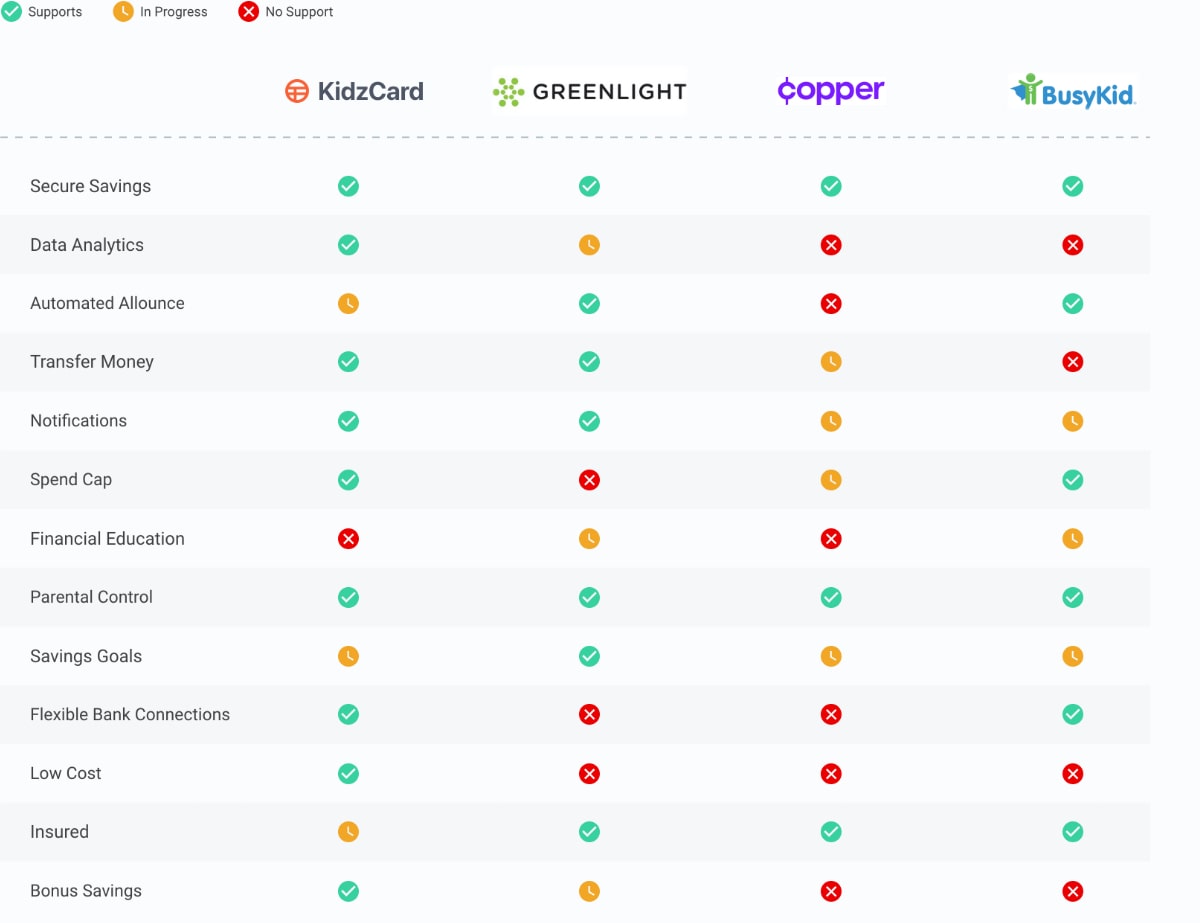1200x923 pixels.
Task: Click BusyKid's Low Cost red cross
Action: click(1073, 773)
